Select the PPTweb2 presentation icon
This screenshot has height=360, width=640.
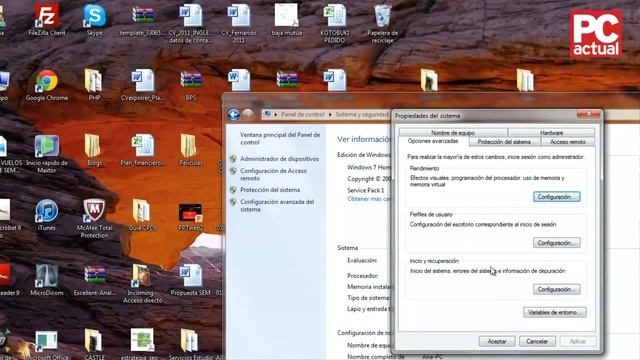[x=191, y=217]
